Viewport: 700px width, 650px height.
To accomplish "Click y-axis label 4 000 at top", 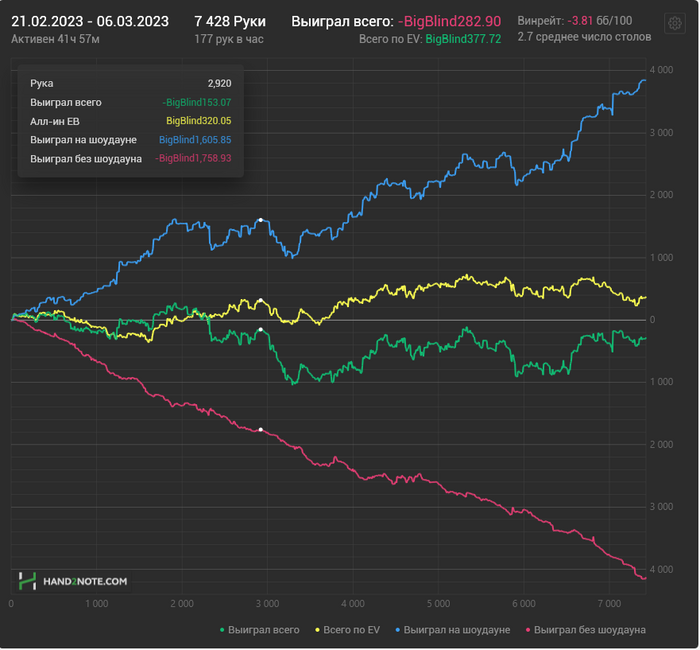I will pyautogui.click(x=661, y=70).
